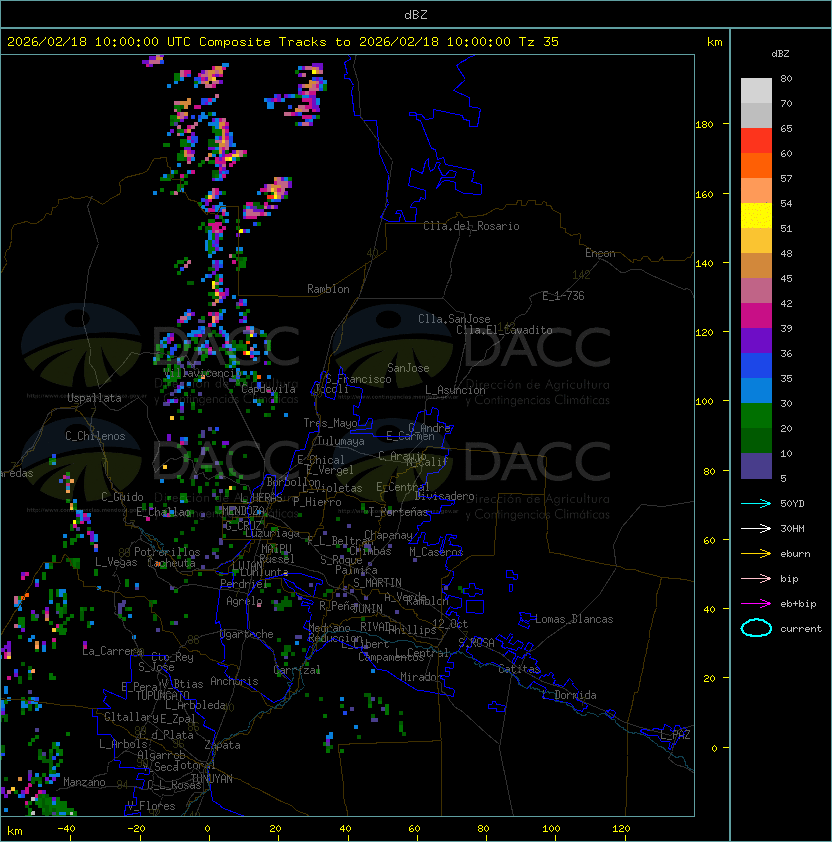
Task: Click the Zapata place label
Action: coord(222,745)
